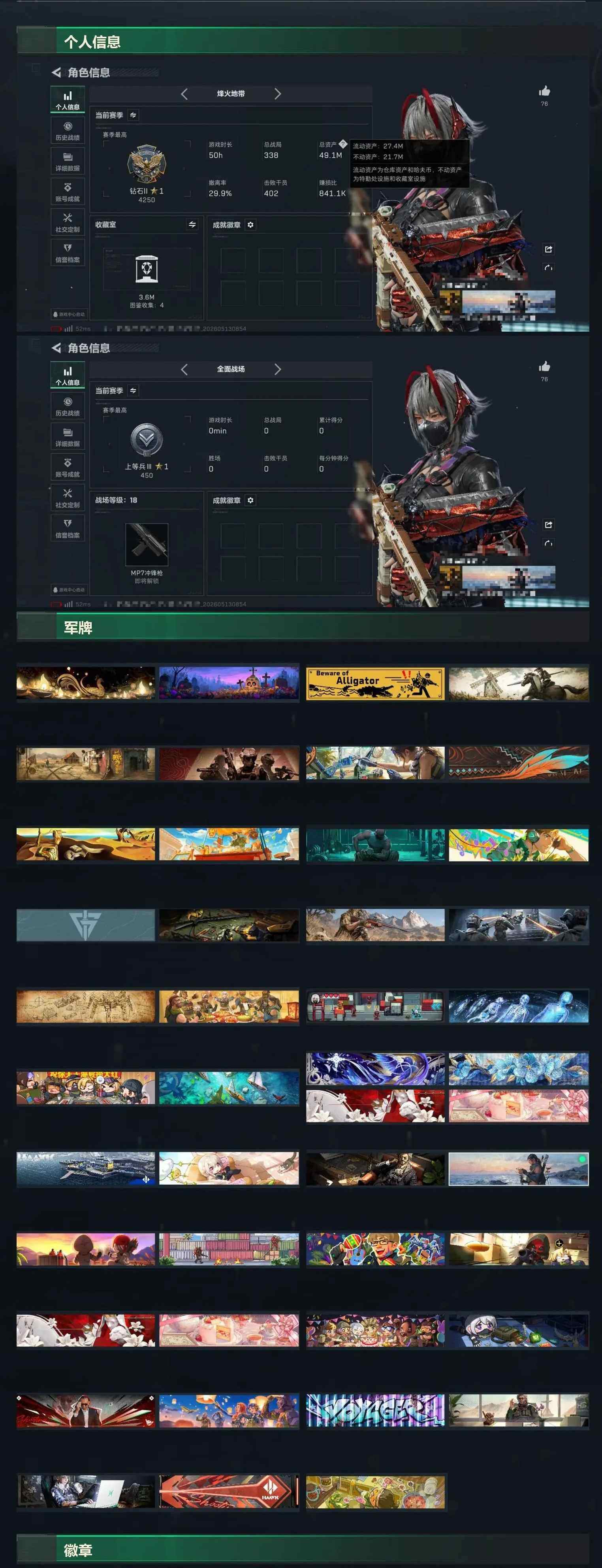Open 详细数据 in the 全面战场 panel sidebar

[x=68, y=437]
